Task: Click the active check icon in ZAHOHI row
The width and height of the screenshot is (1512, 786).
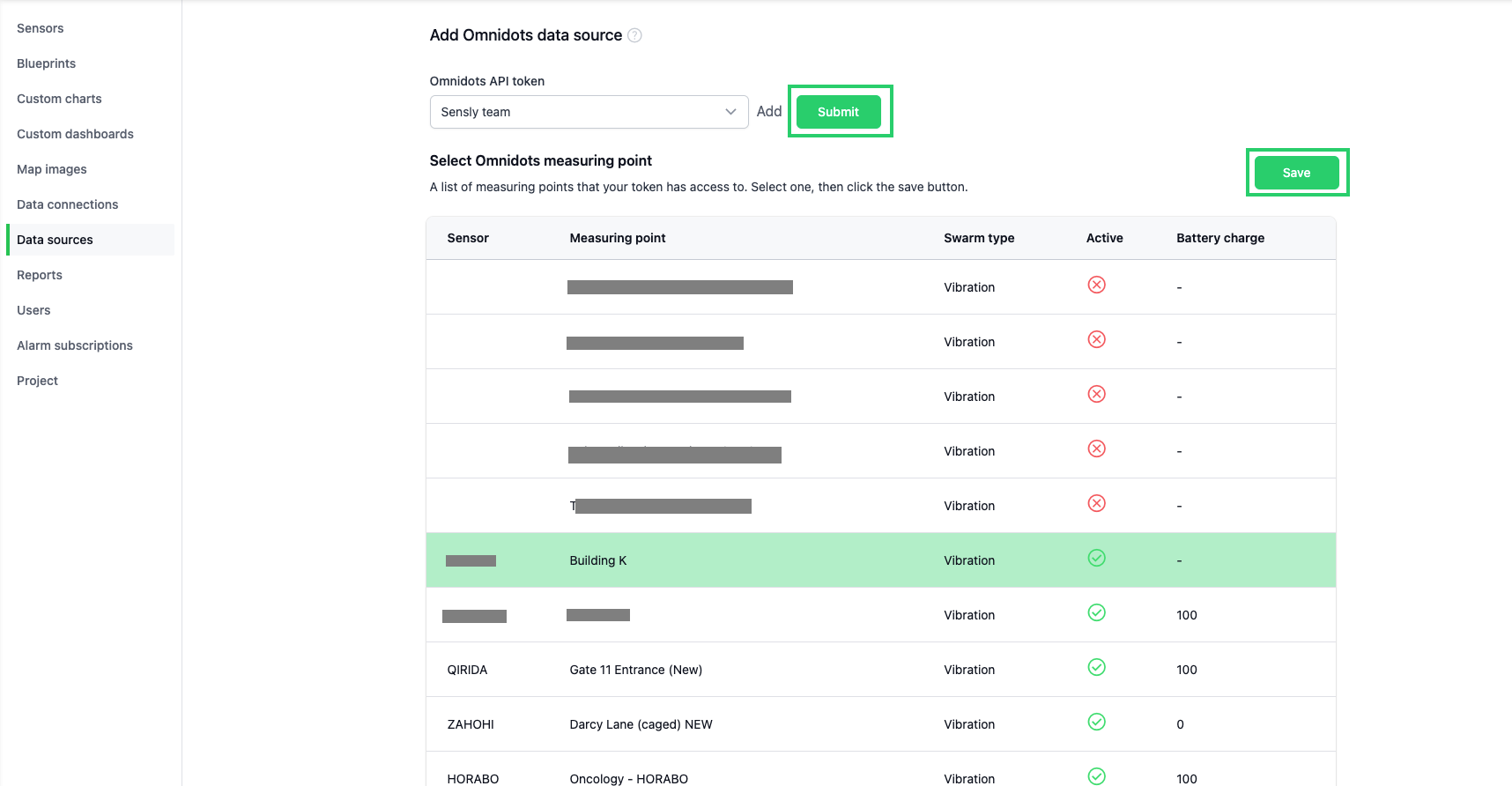Action: coord(1096,722)
